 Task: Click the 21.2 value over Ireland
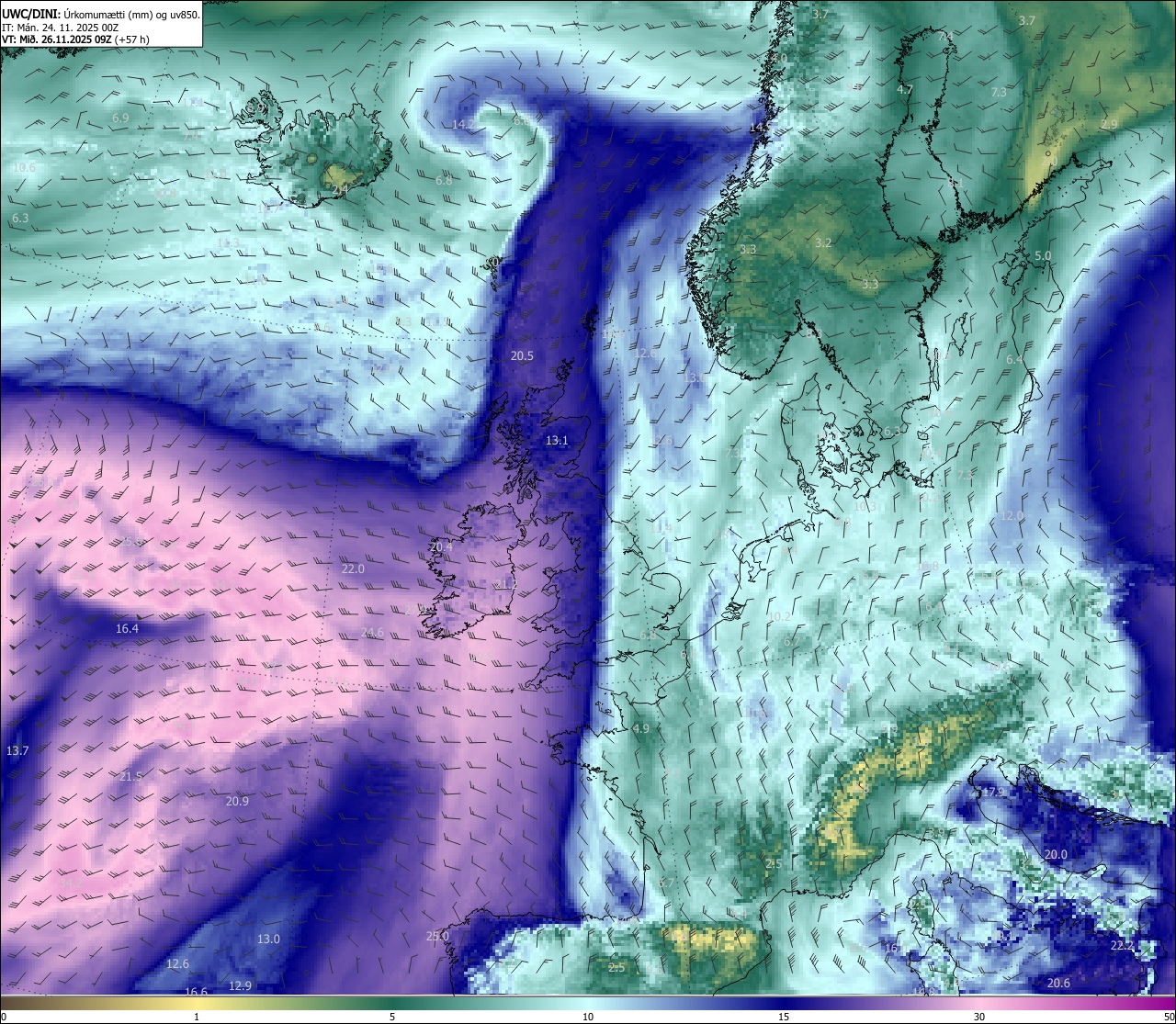point(505,584)
